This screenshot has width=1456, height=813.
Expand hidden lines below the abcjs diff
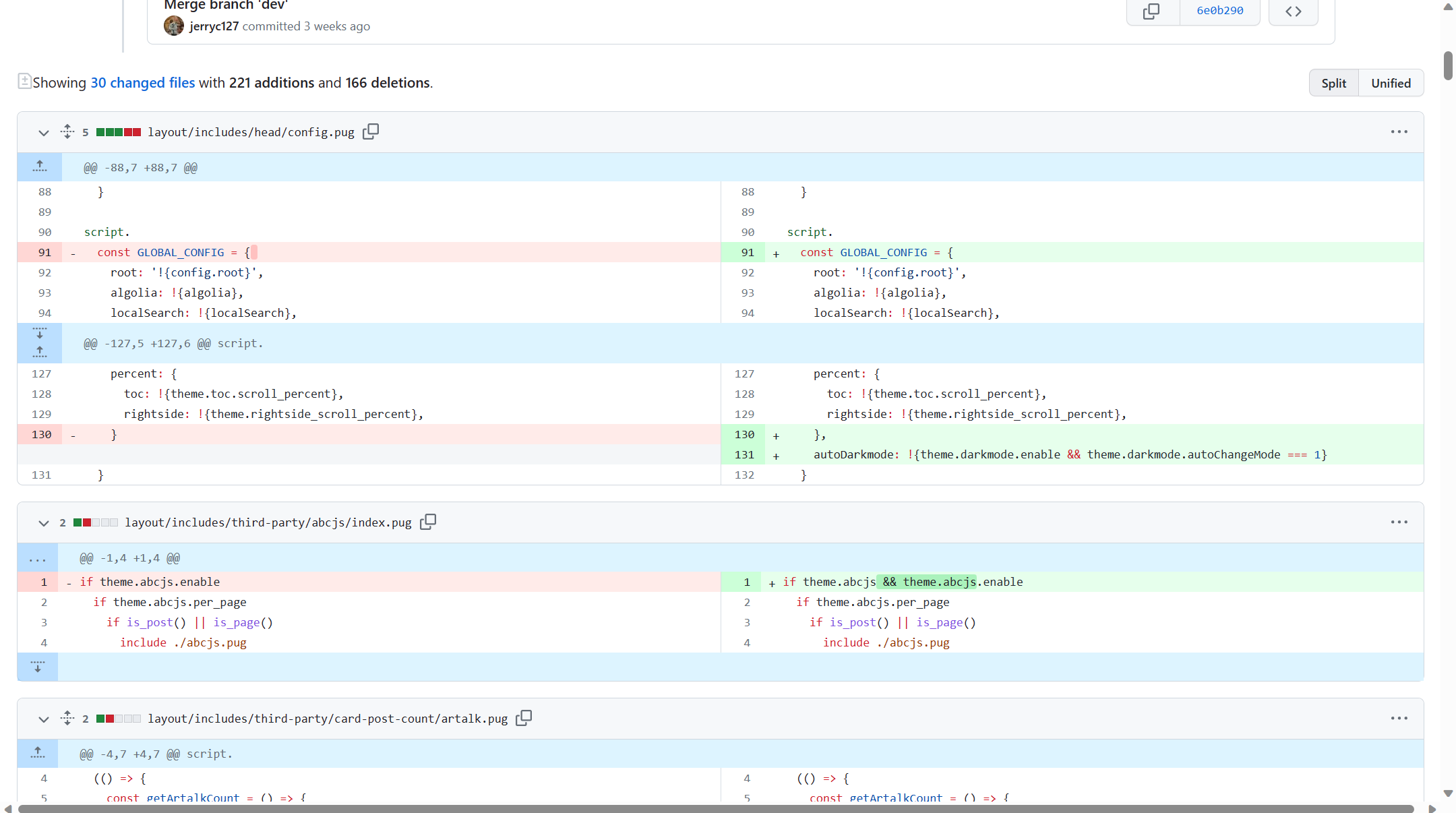37,667
